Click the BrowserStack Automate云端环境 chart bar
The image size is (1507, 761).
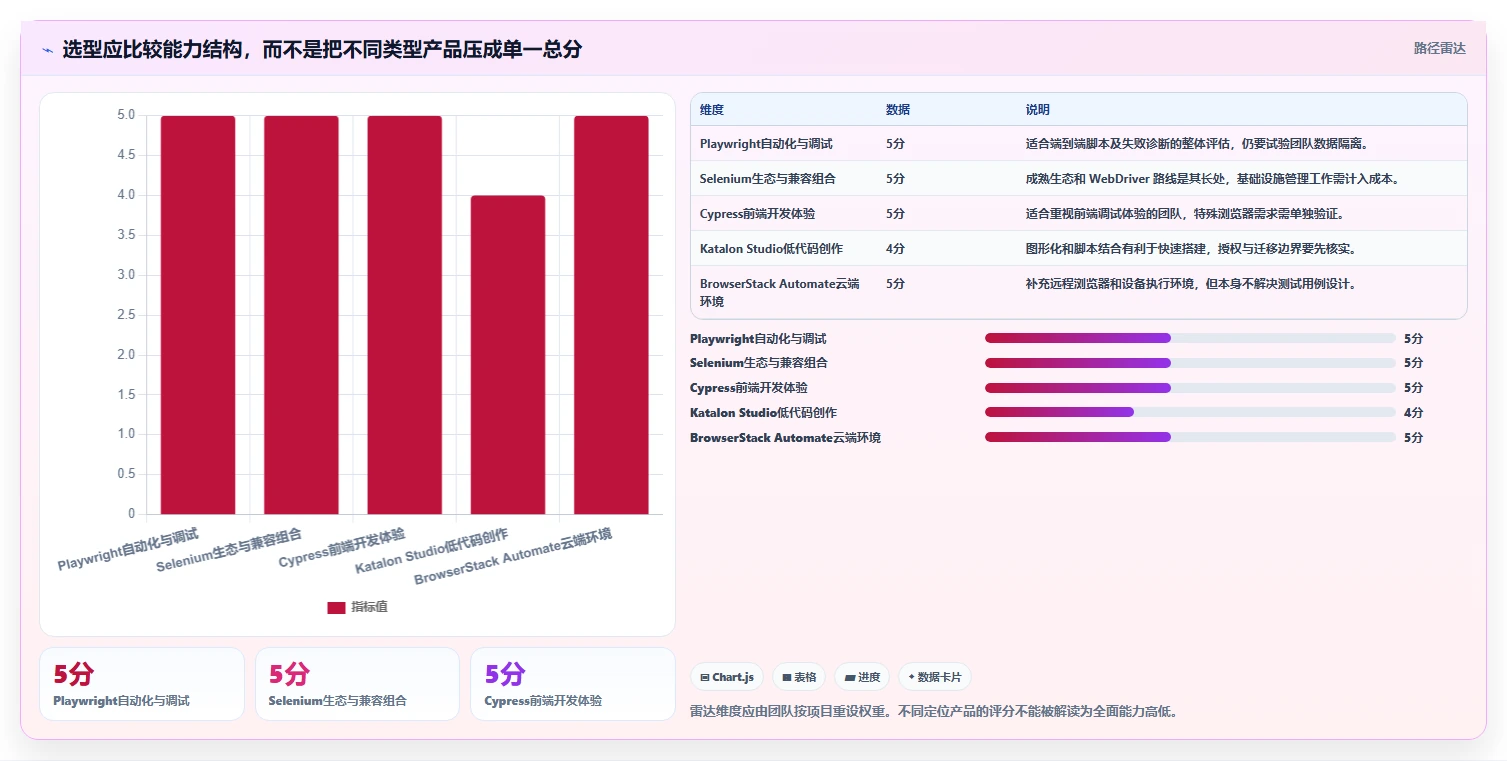[611, 315]
